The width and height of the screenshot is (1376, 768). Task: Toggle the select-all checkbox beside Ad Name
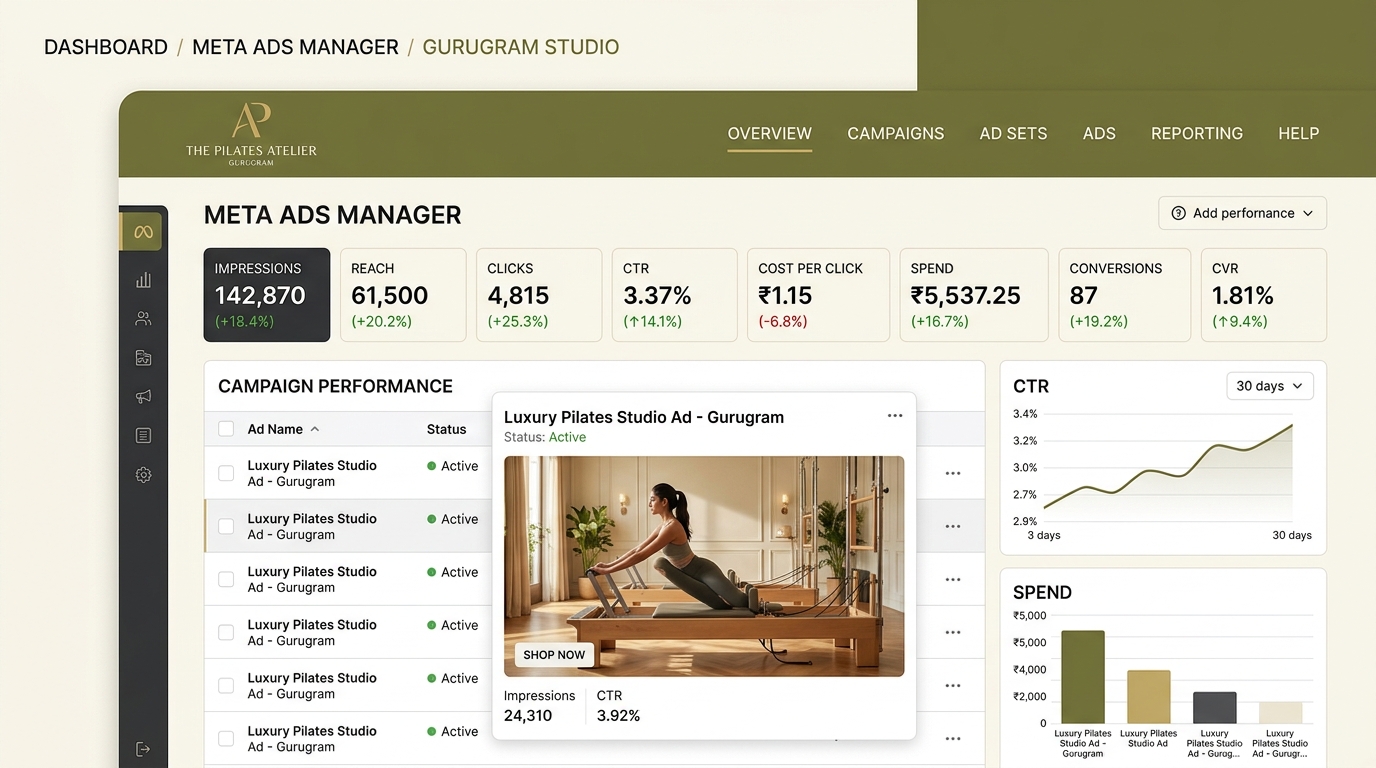226,429
